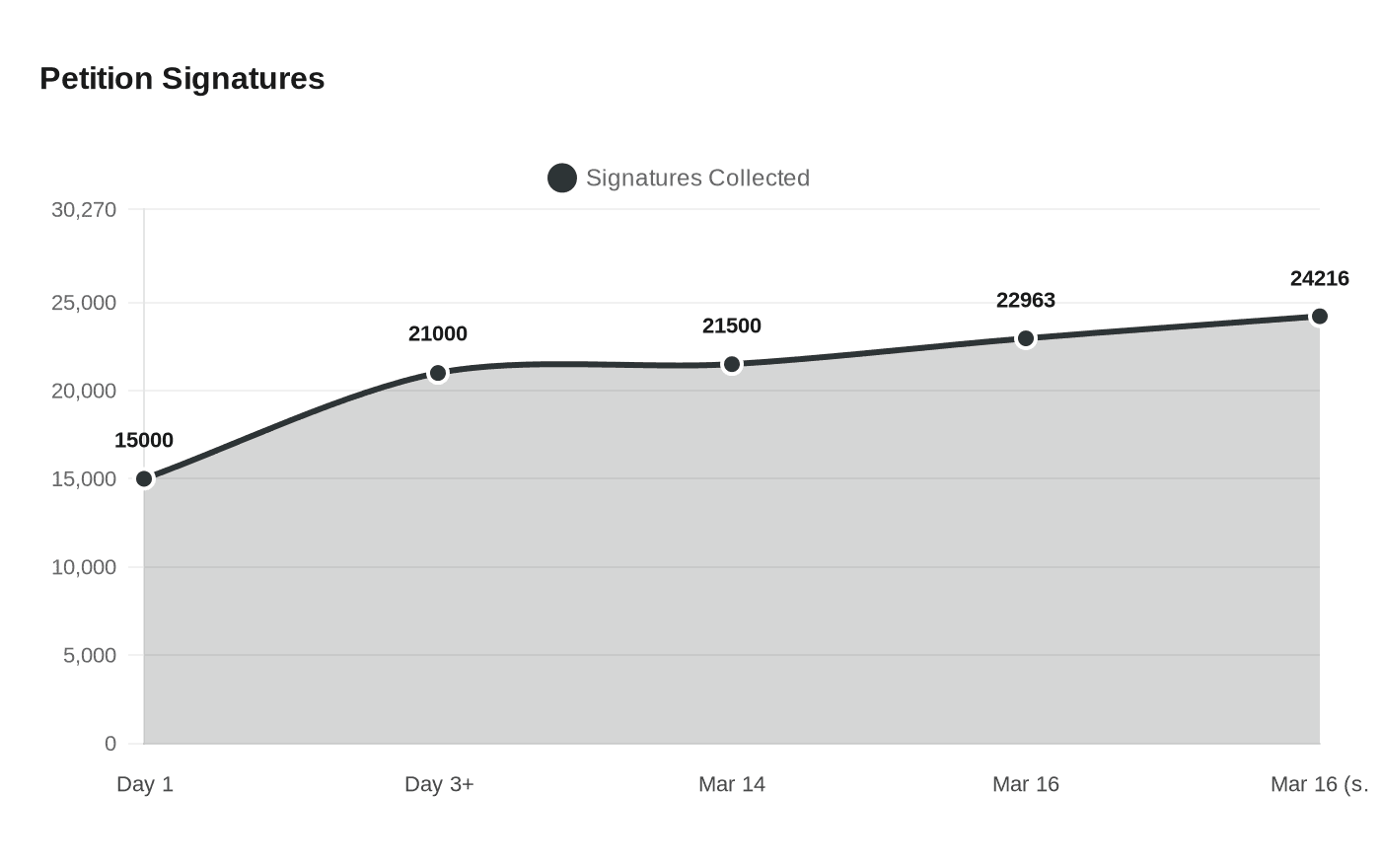The height and width of the screenshot is (868, 1381).
Task: Click the 15000 data value label
Action: pyautogui.click(x=144, y=441)
